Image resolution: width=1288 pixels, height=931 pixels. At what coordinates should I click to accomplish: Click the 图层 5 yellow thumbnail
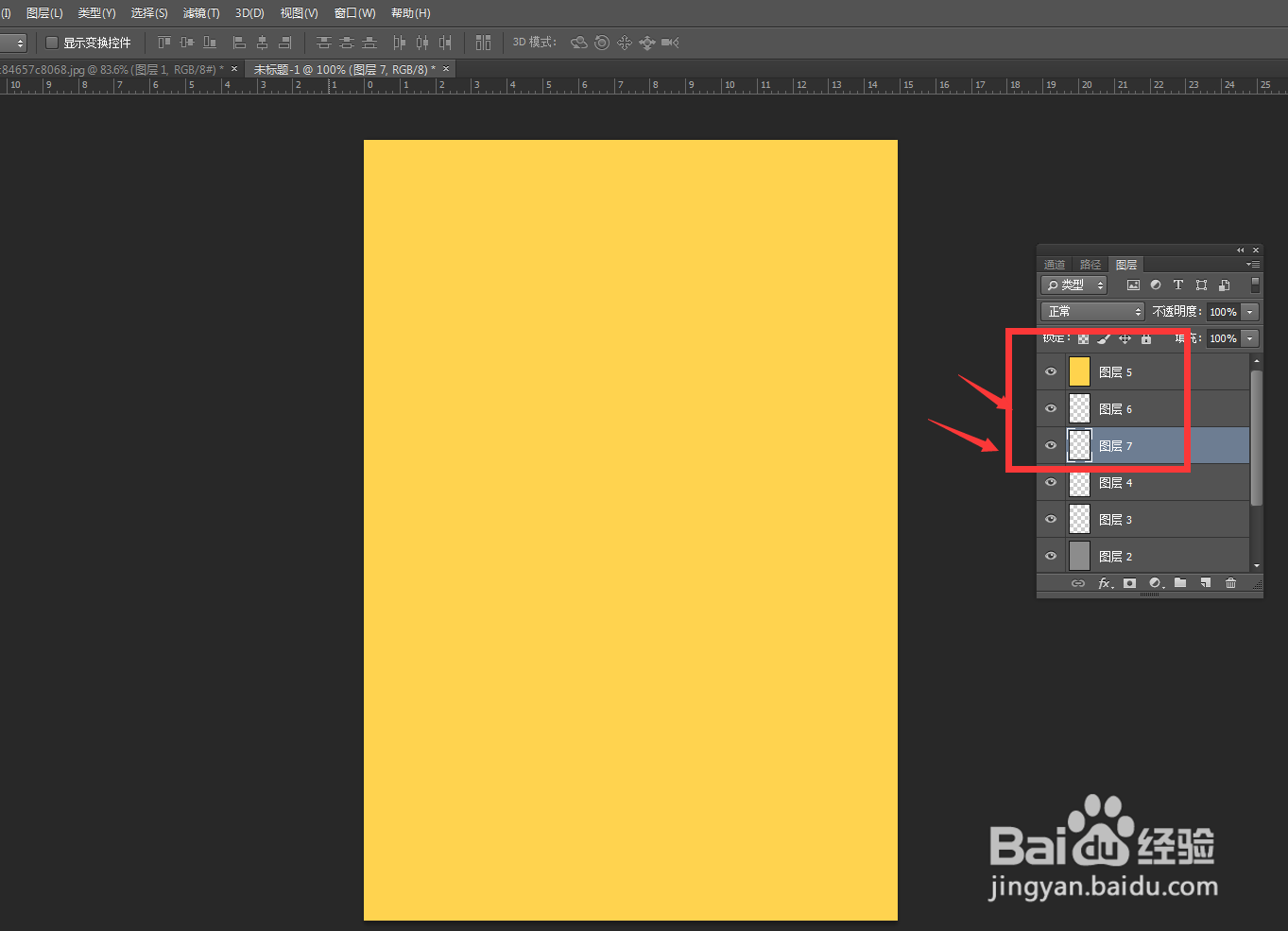click(x=1079, y=371)
